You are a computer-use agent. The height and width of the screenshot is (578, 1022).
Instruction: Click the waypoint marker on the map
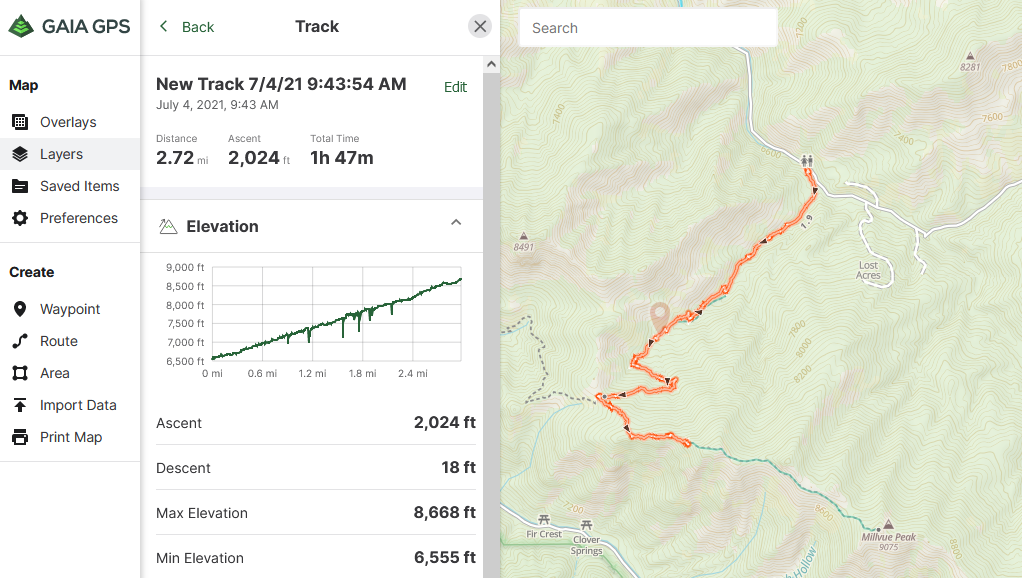tap(660, 316)
